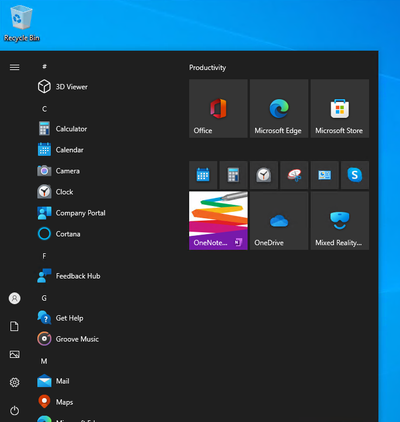Click the letter C group header
The width and height of the screenshot is (400, 422).
click(x=44, y=109)
